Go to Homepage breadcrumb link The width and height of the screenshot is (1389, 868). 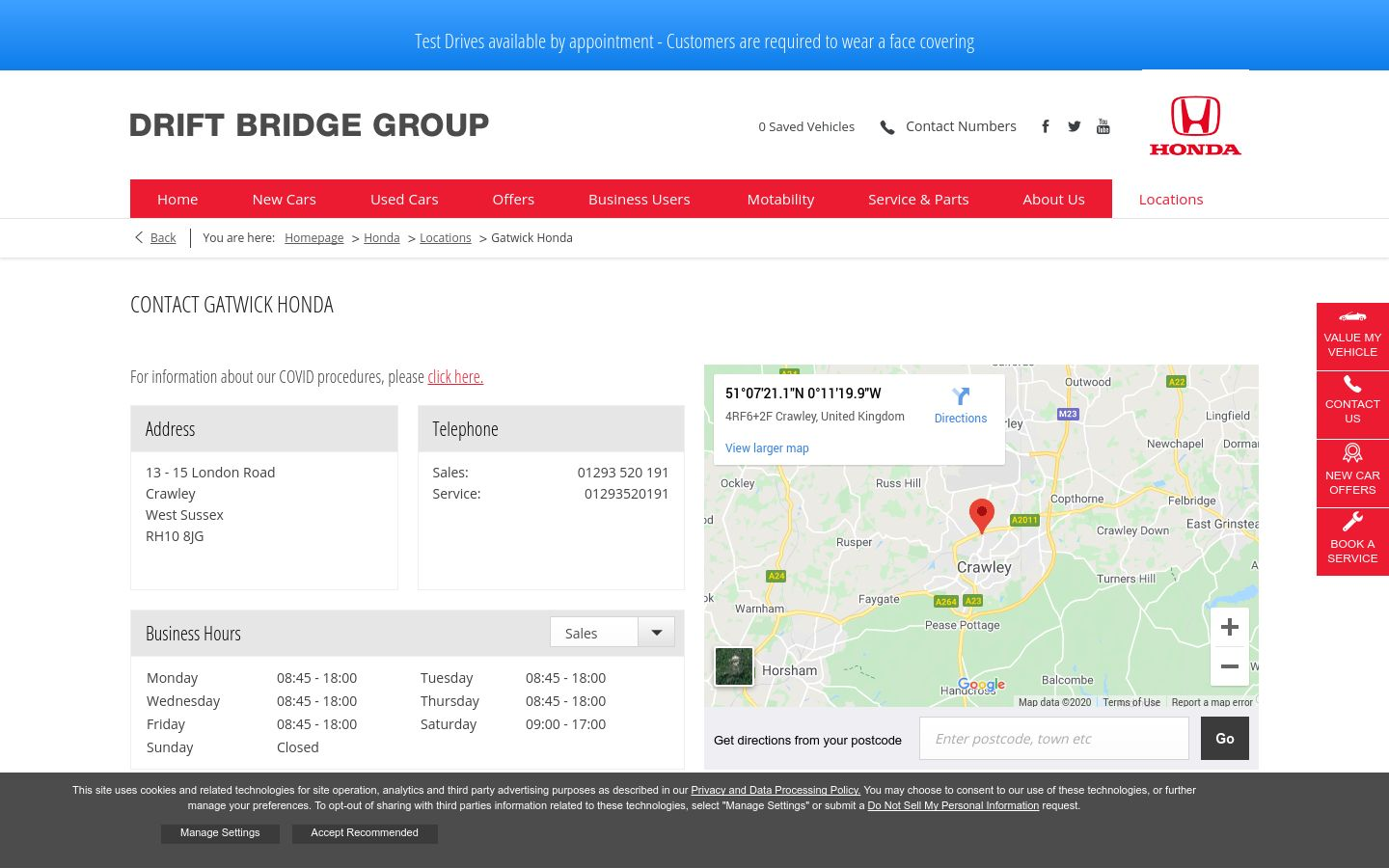(314, 237)
